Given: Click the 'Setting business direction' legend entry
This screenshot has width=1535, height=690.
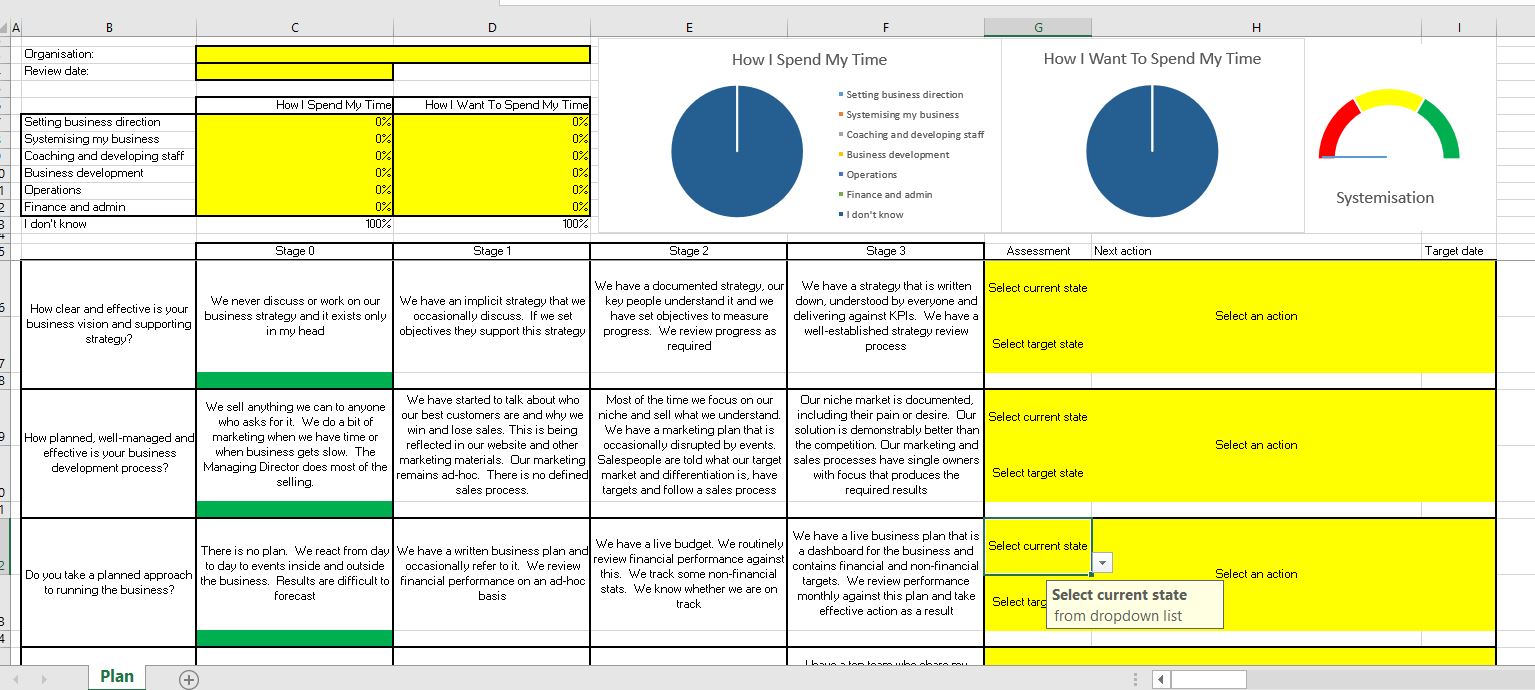Looking at the screenshot, I should click(901, 95).
